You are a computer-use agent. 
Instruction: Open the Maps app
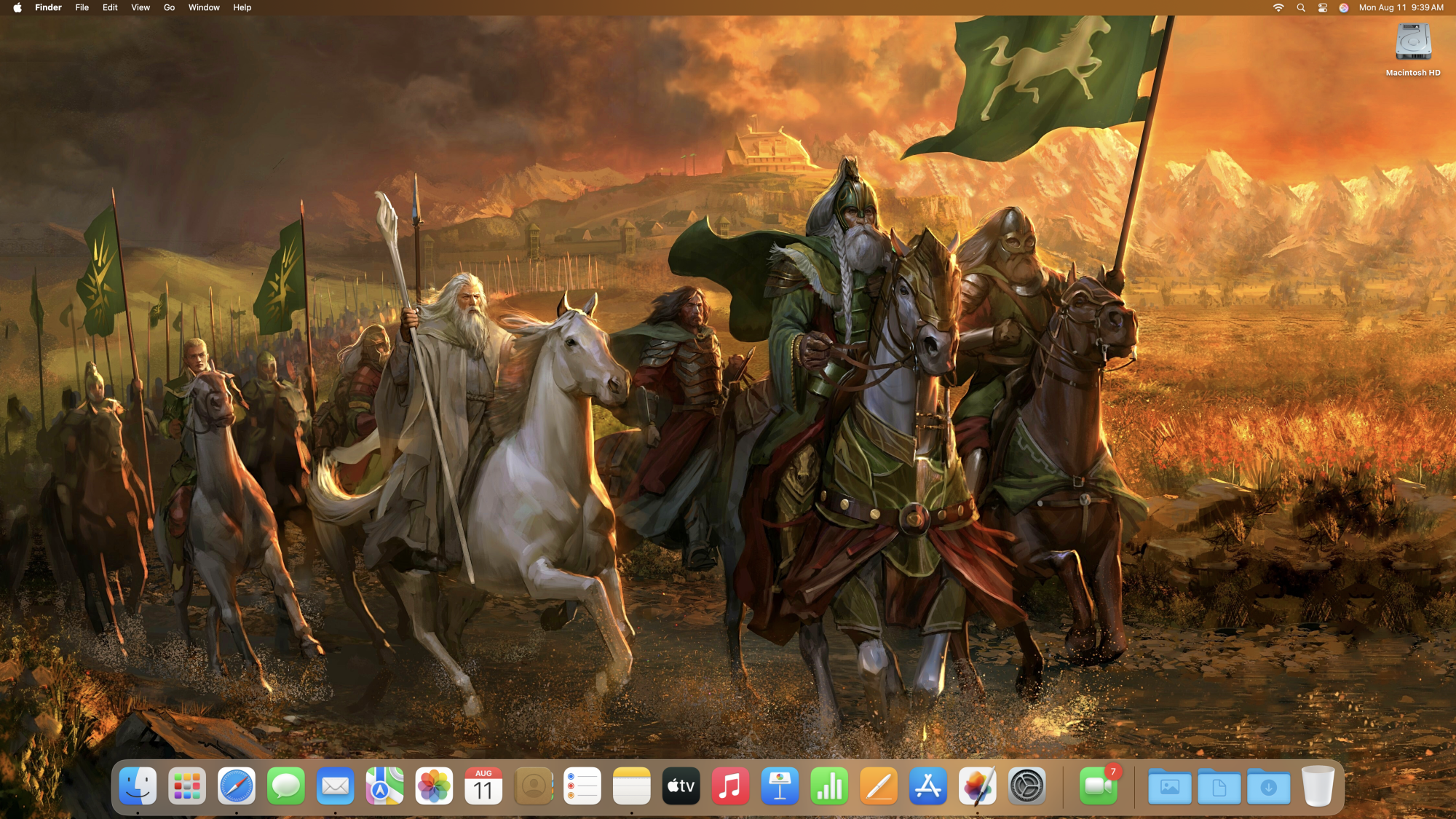click(x=384, y=786)
